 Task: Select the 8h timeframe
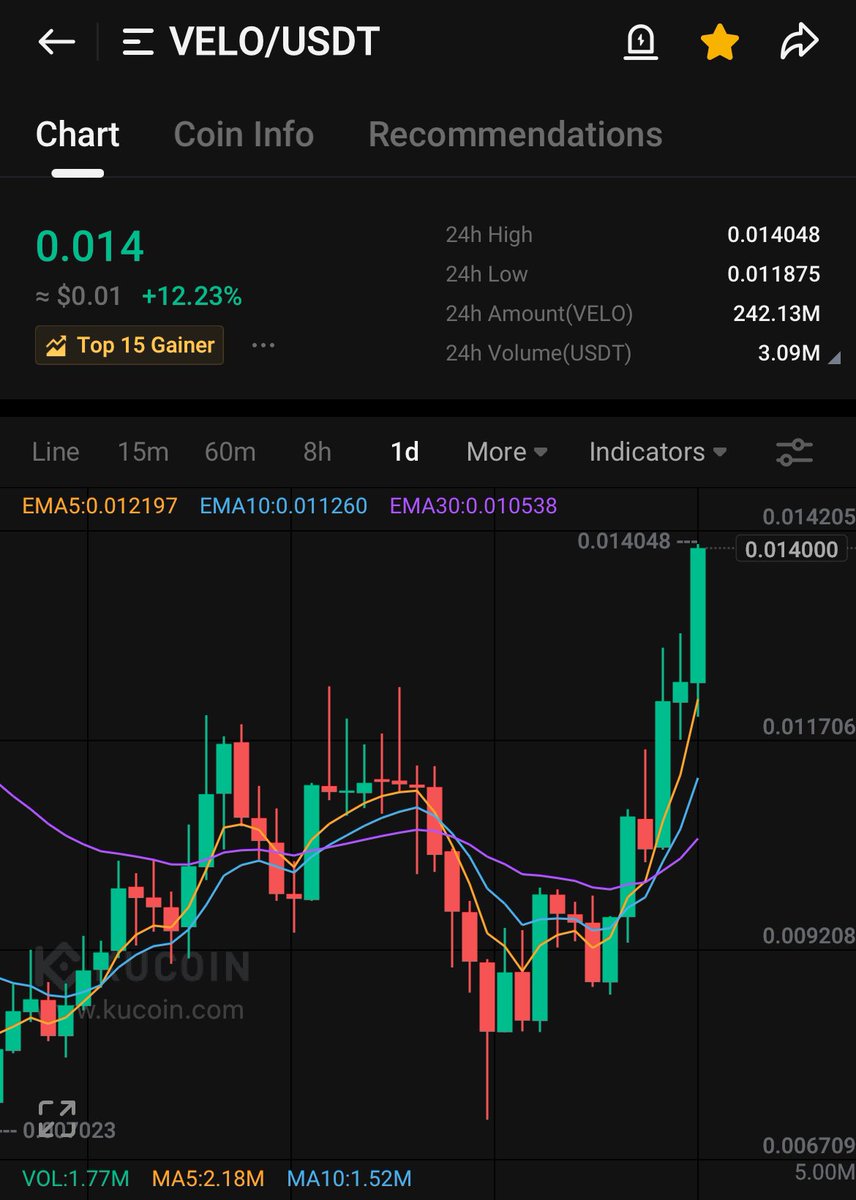[317, 452]
